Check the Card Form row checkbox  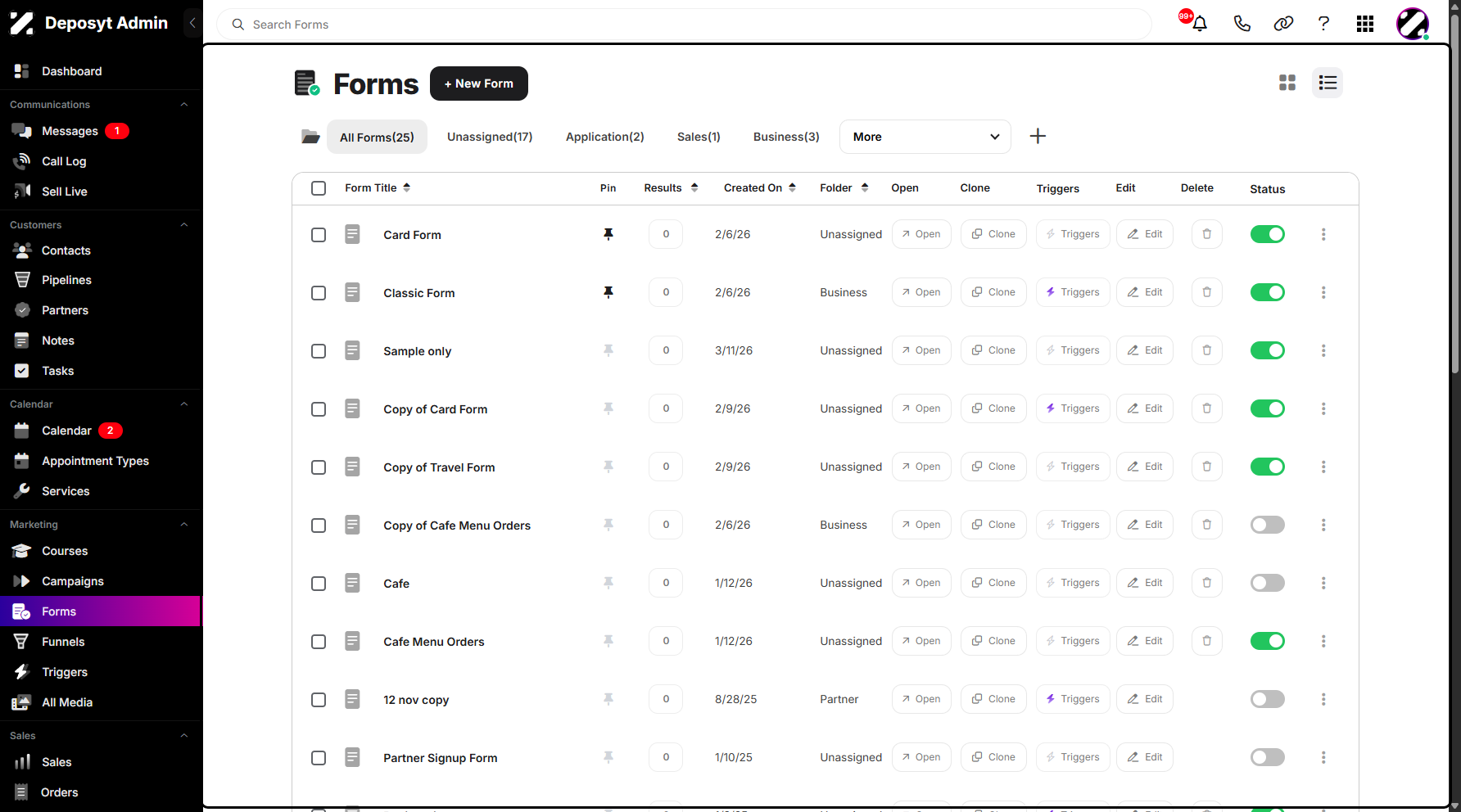tap(319, 235)
